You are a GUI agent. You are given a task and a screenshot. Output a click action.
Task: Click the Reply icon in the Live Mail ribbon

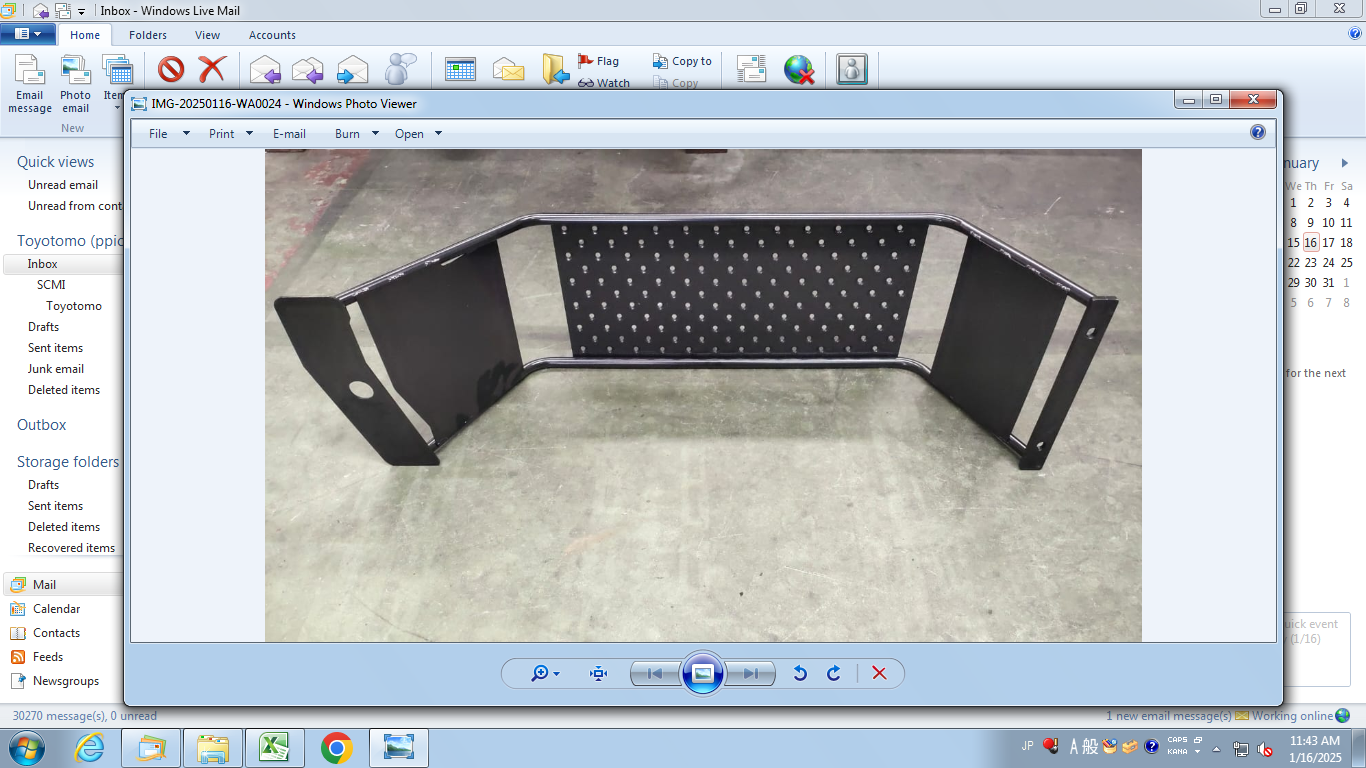click(265, 70)
